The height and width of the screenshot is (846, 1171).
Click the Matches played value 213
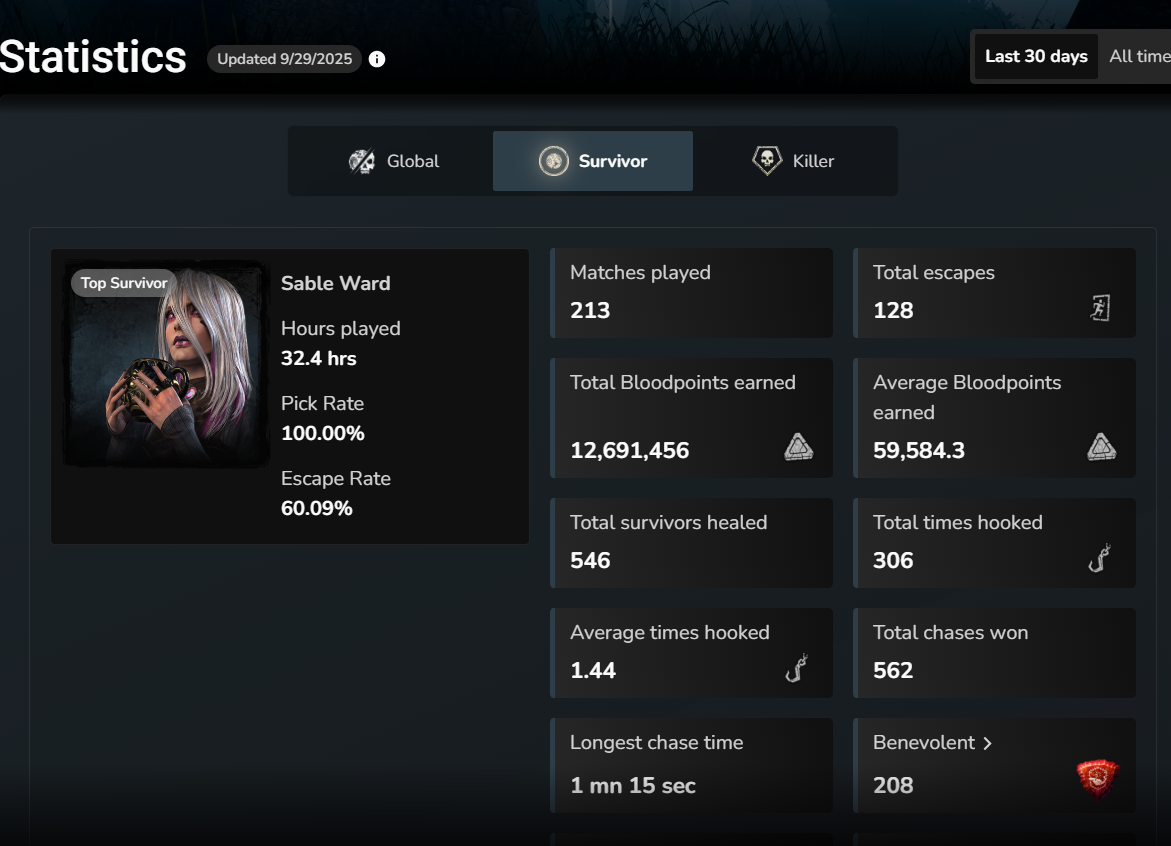pyautogui.click(x=590, y=311)
